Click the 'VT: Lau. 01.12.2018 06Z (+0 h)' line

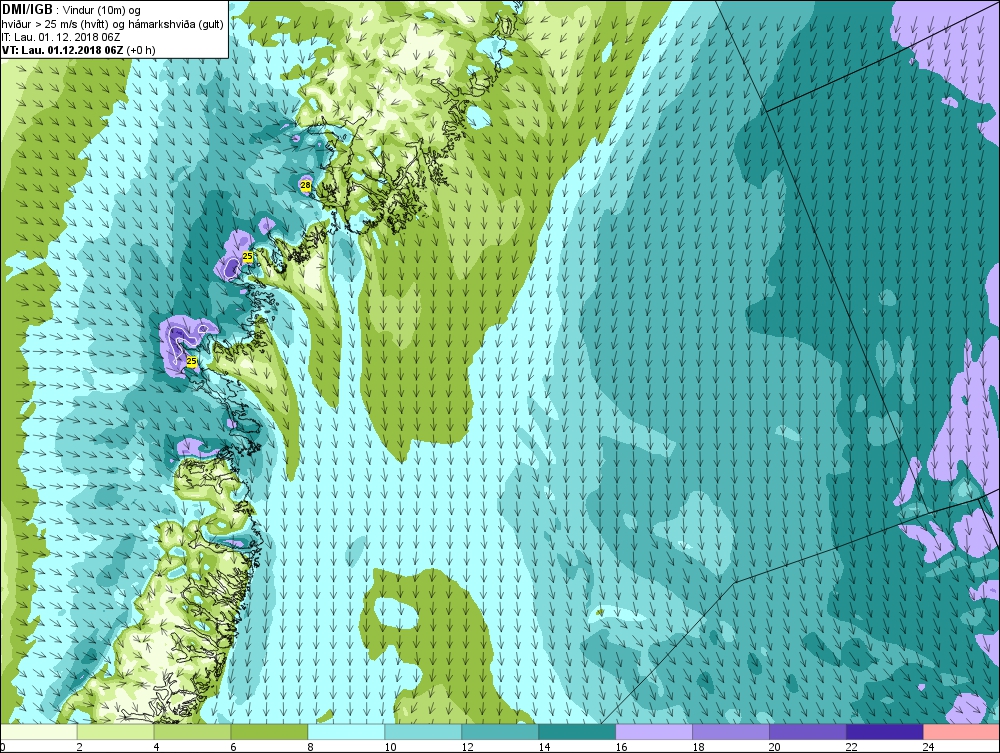tap(78, 50)
